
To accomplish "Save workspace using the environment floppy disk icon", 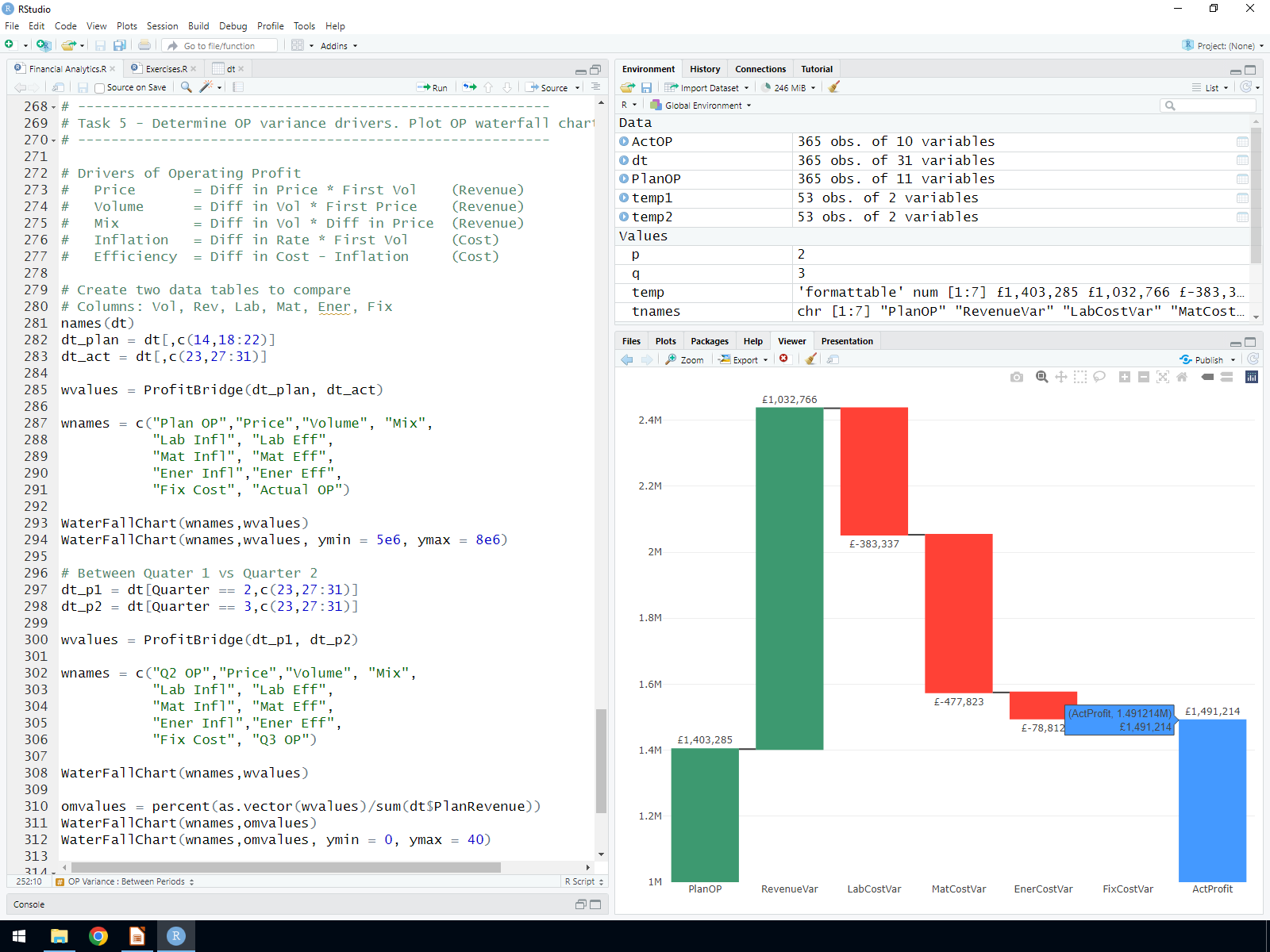I will tap(646, 87).
